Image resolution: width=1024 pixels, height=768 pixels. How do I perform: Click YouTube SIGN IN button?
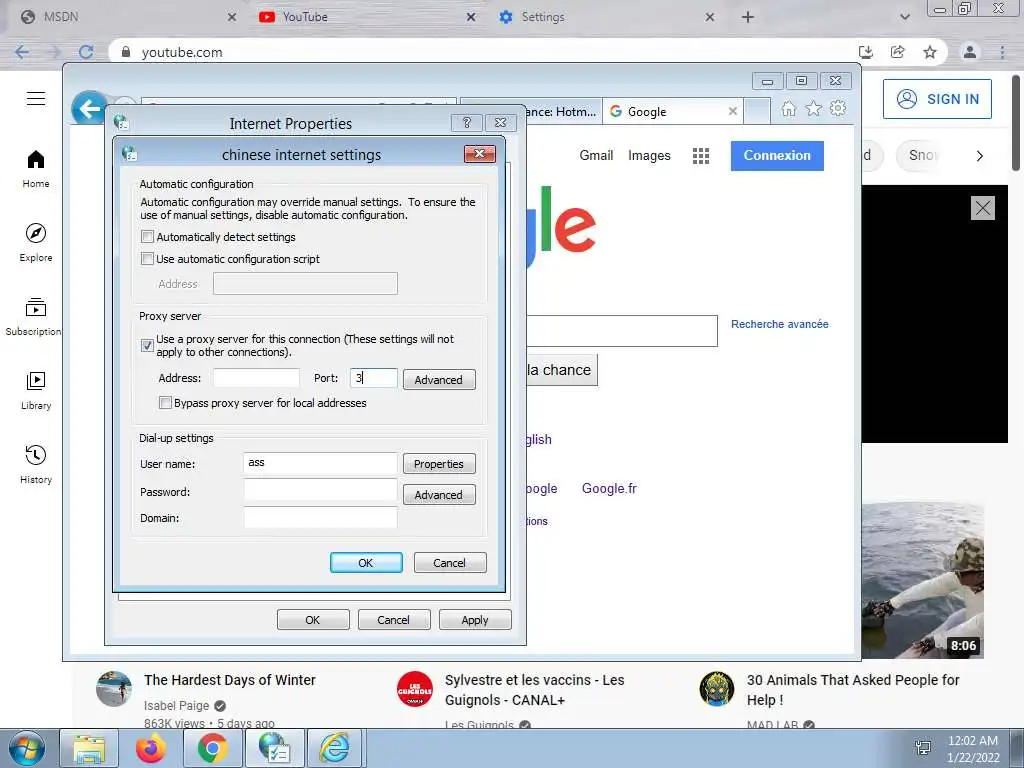click(x=937, y=99)
